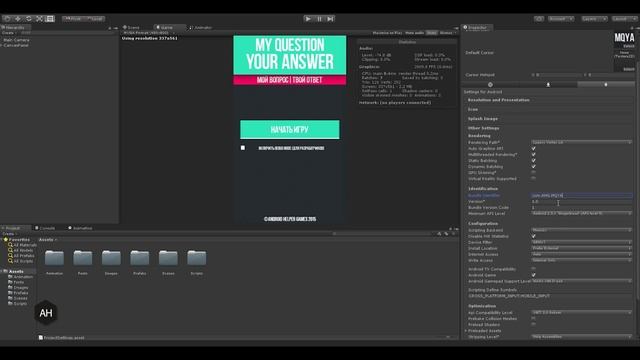Click the Version input field

[582, 202]
